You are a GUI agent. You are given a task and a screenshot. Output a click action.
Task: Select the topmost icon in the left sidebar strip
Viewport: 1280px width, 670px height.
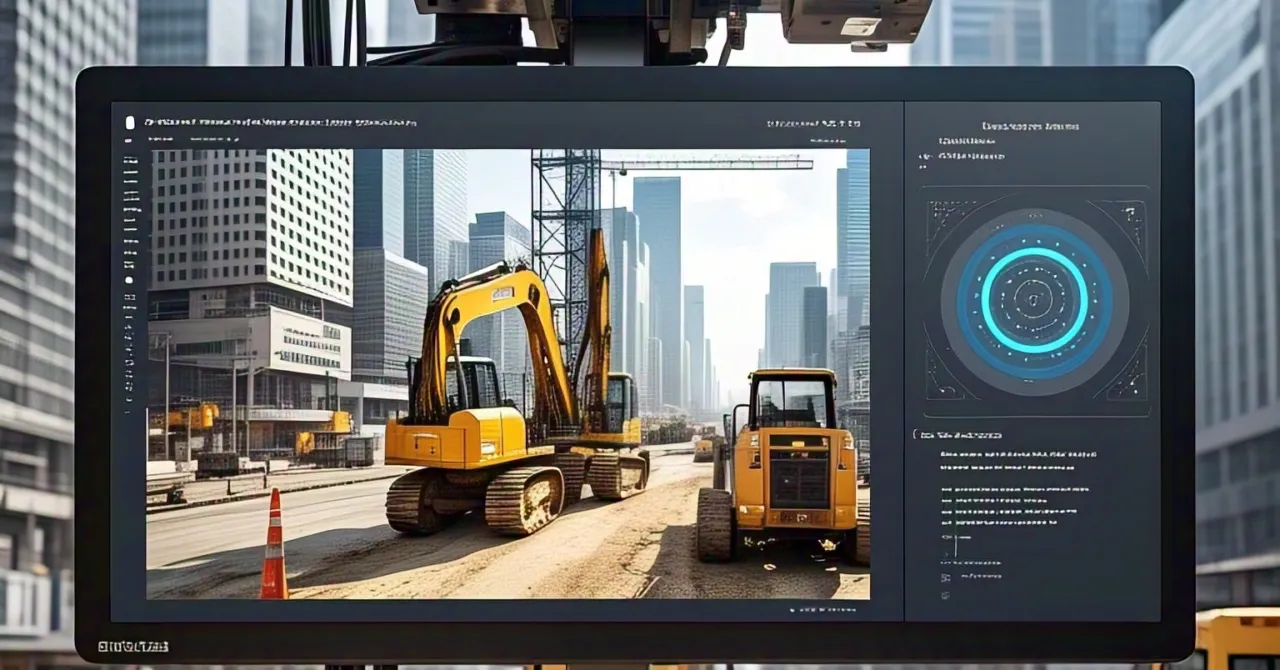click(x=129, y=141)
